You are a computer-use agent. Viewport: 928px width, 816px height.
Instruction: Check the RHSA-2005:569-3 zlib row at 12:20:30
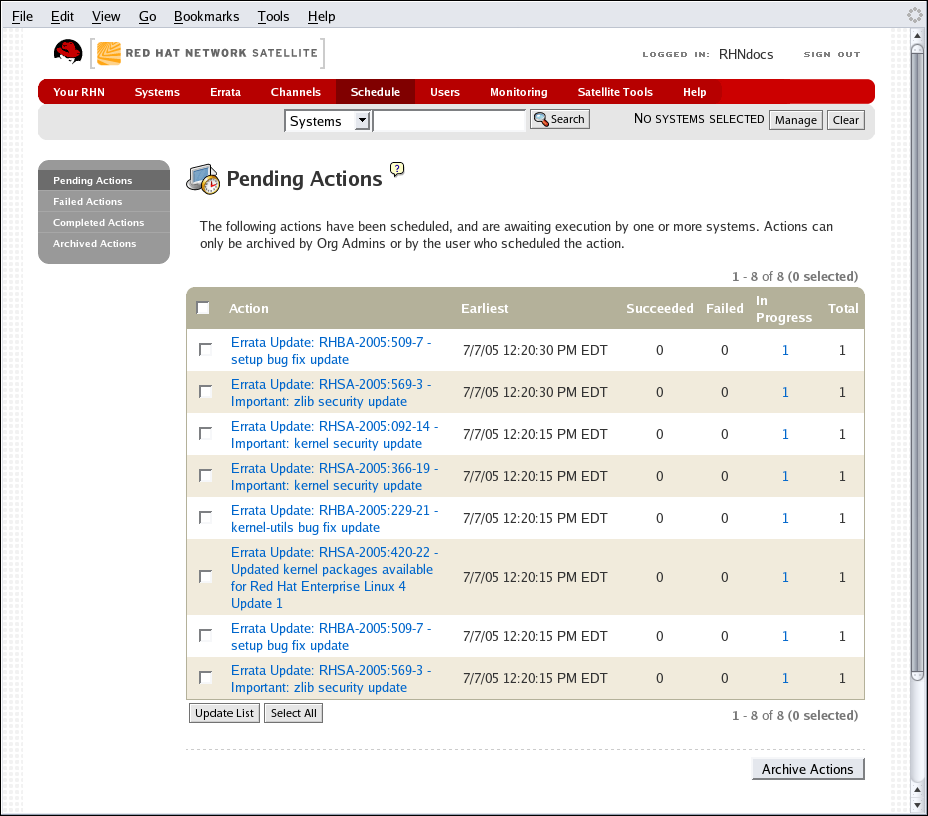pyautogui.click(x=205, y=392)
